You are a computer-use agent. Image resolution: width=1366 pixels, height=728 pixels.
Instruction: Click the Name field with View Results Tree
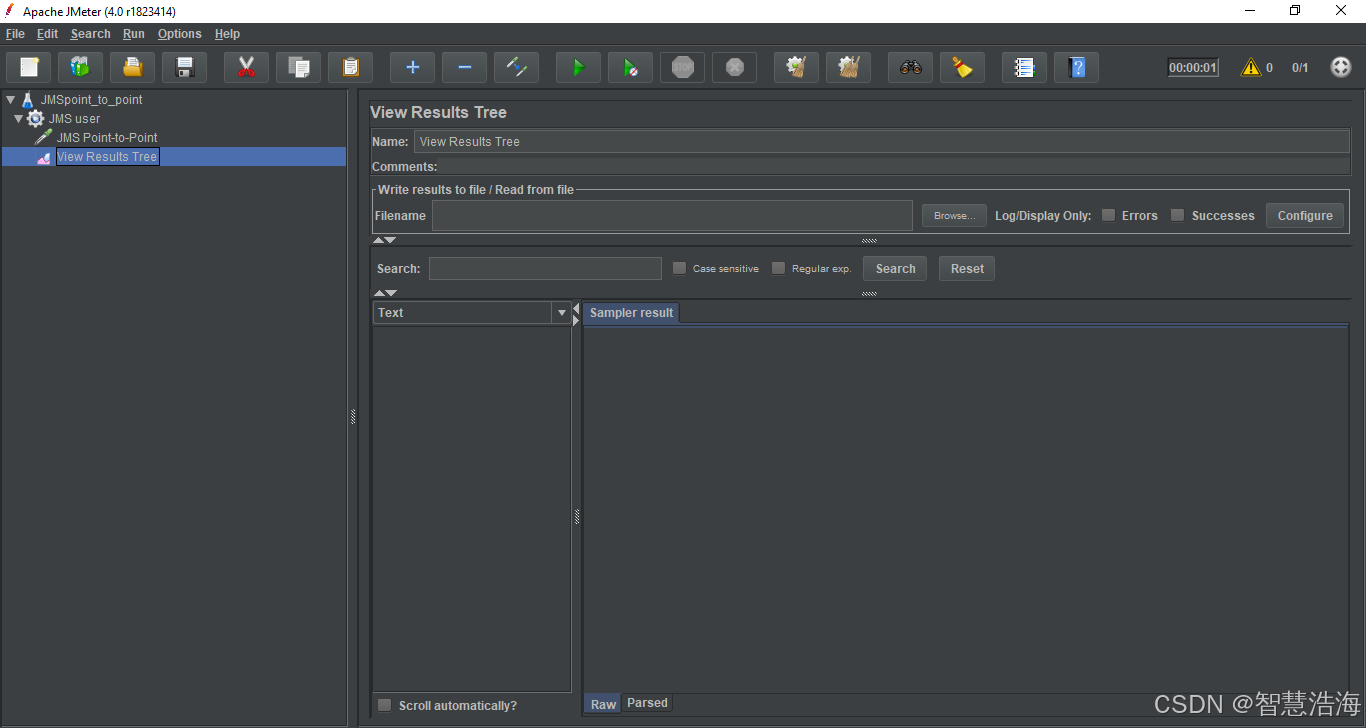(882, 141)
